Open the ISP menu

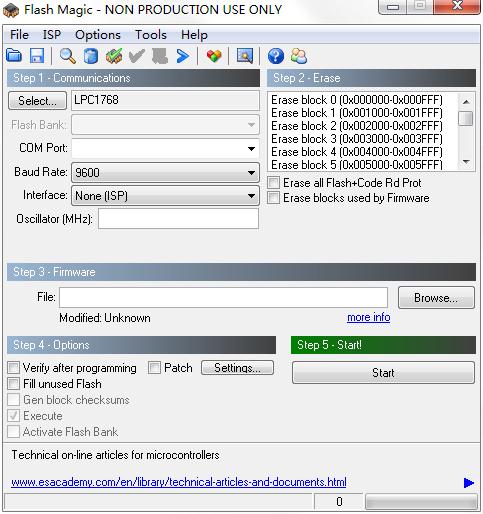tap(52, 35)
